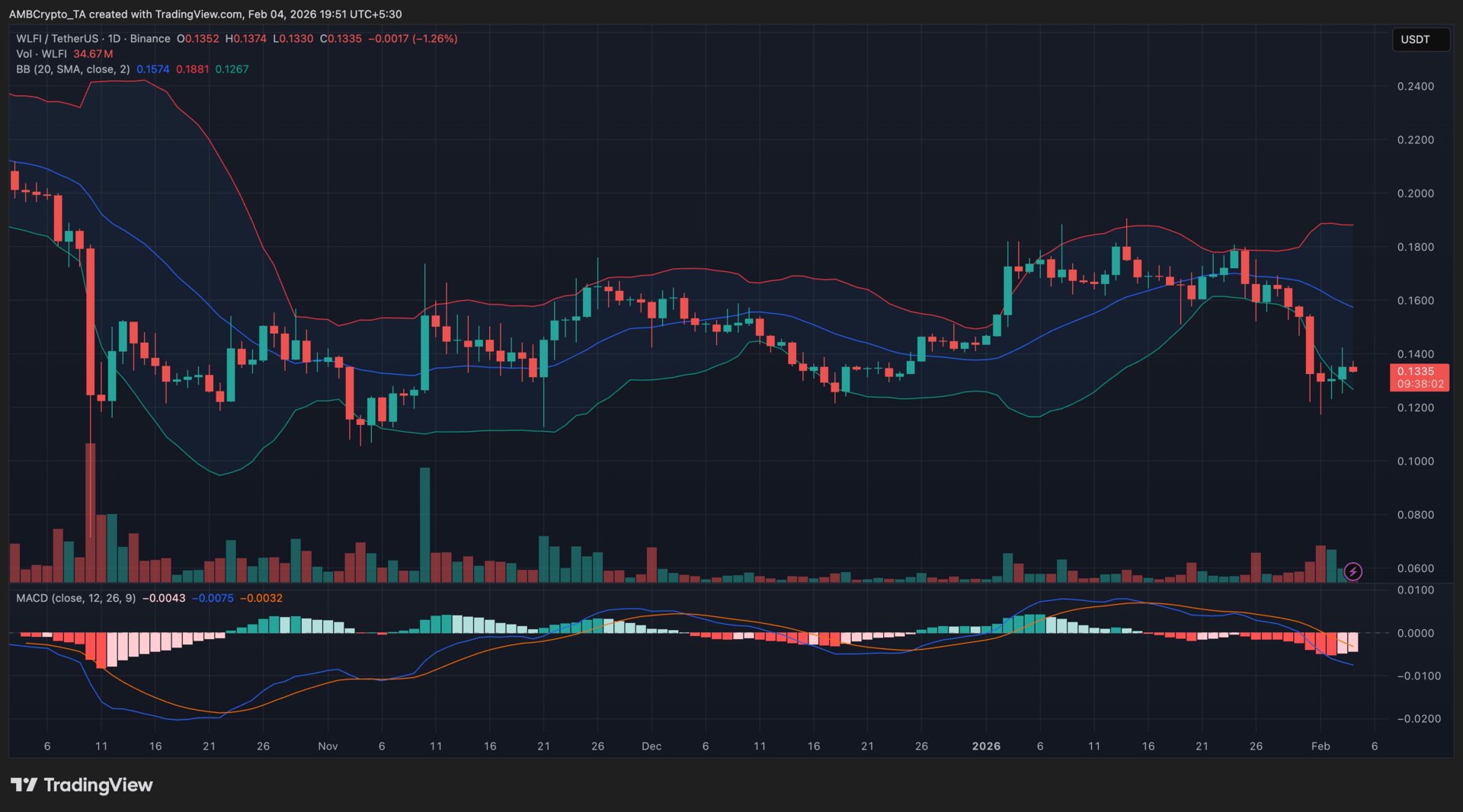This screenshot has width=1463, height=812.
Task: Click the Nov label on the time axis
Action: (x=328, y=746)
